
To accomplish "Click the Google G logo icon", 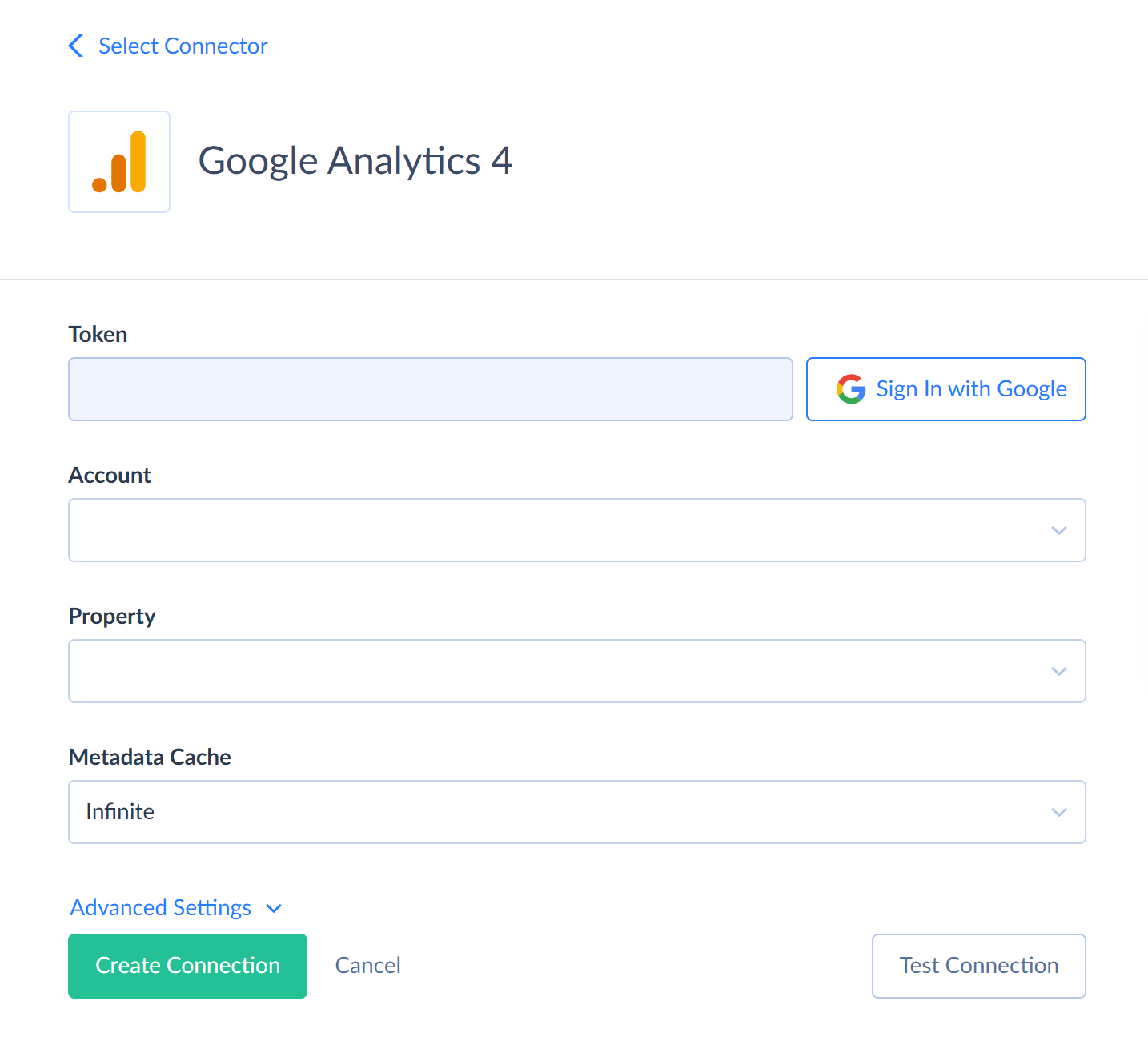I will pyautogui.click(x=851, y=389).
